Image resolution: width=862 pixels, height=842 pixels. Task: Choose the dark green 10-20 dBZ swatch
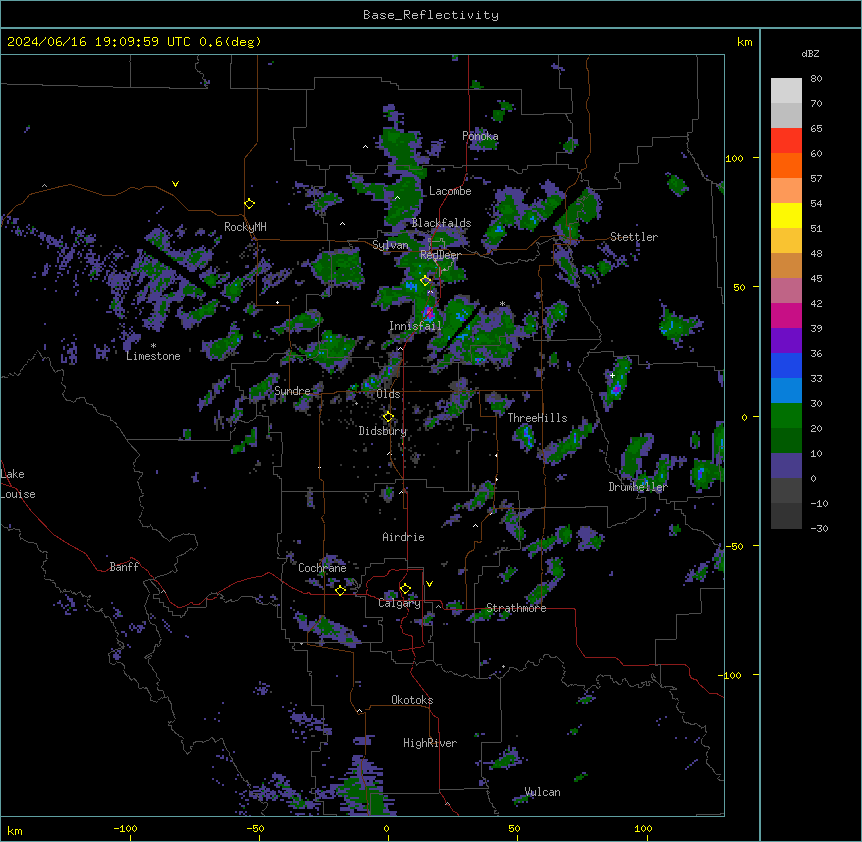click(x=786, y=441)
